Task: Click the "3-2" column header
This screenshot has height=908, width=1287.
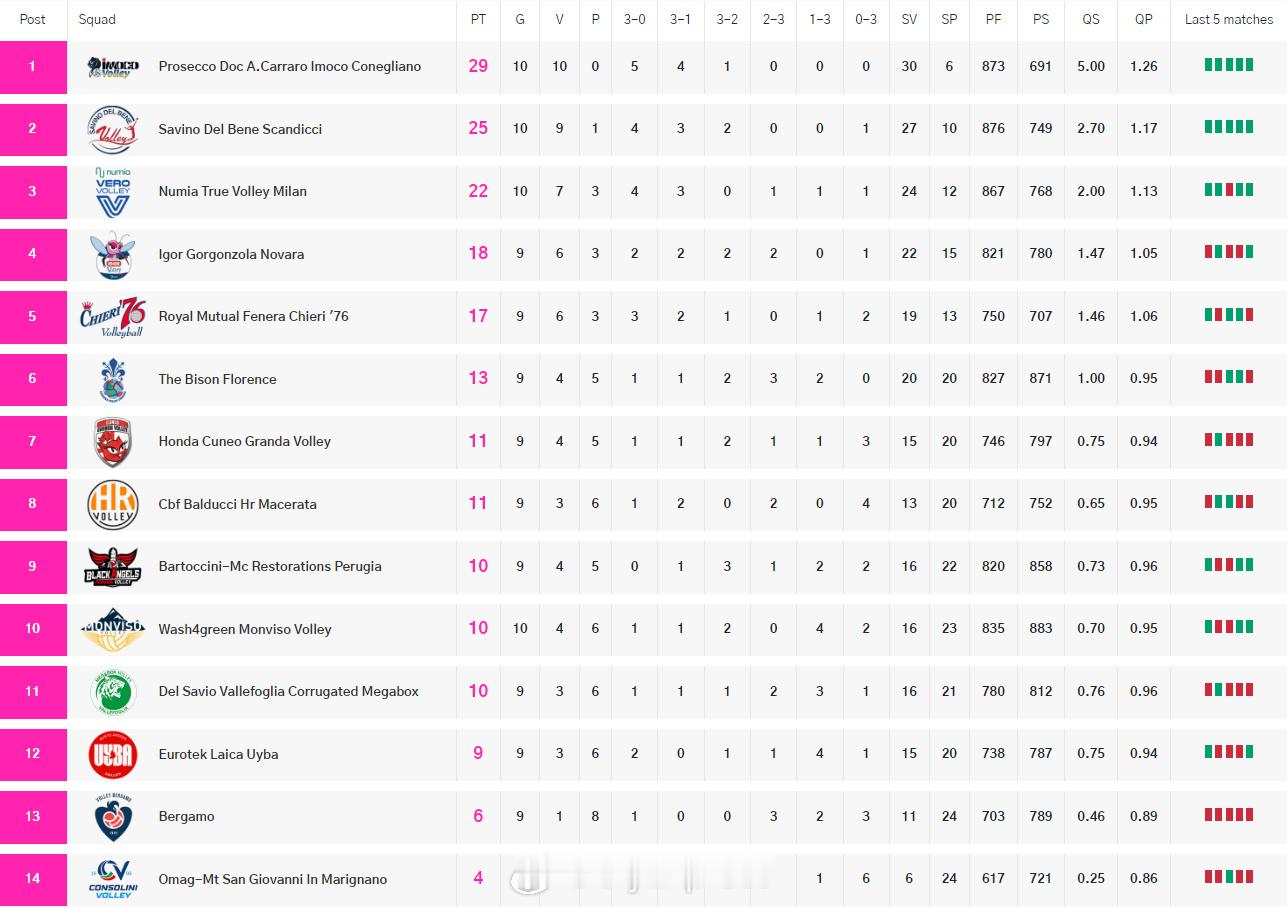Action: coord(727,19)
